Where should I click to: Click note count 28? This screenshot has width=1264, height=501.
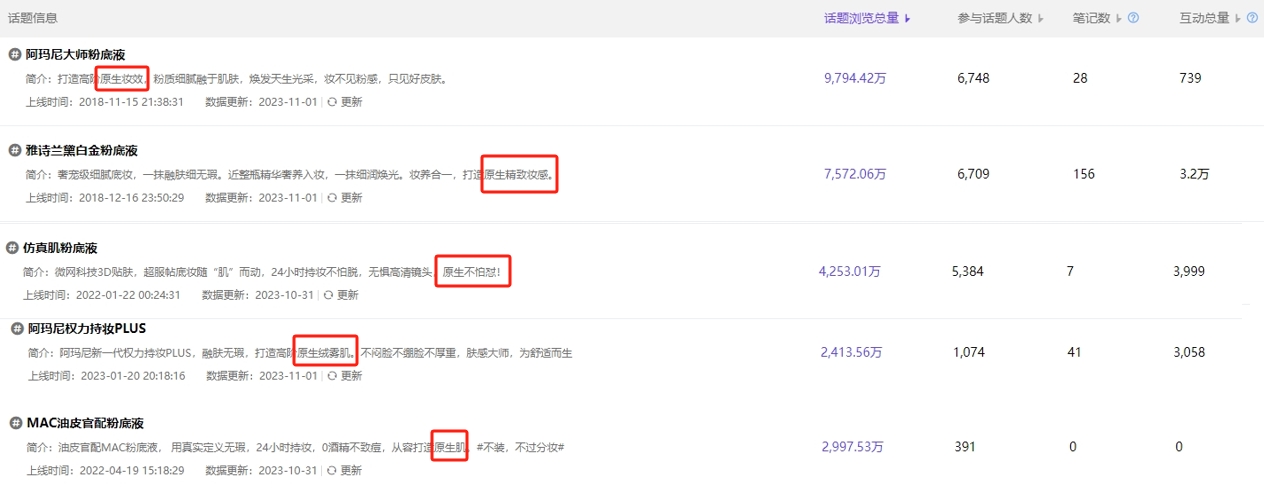(x=1080, y=78)
